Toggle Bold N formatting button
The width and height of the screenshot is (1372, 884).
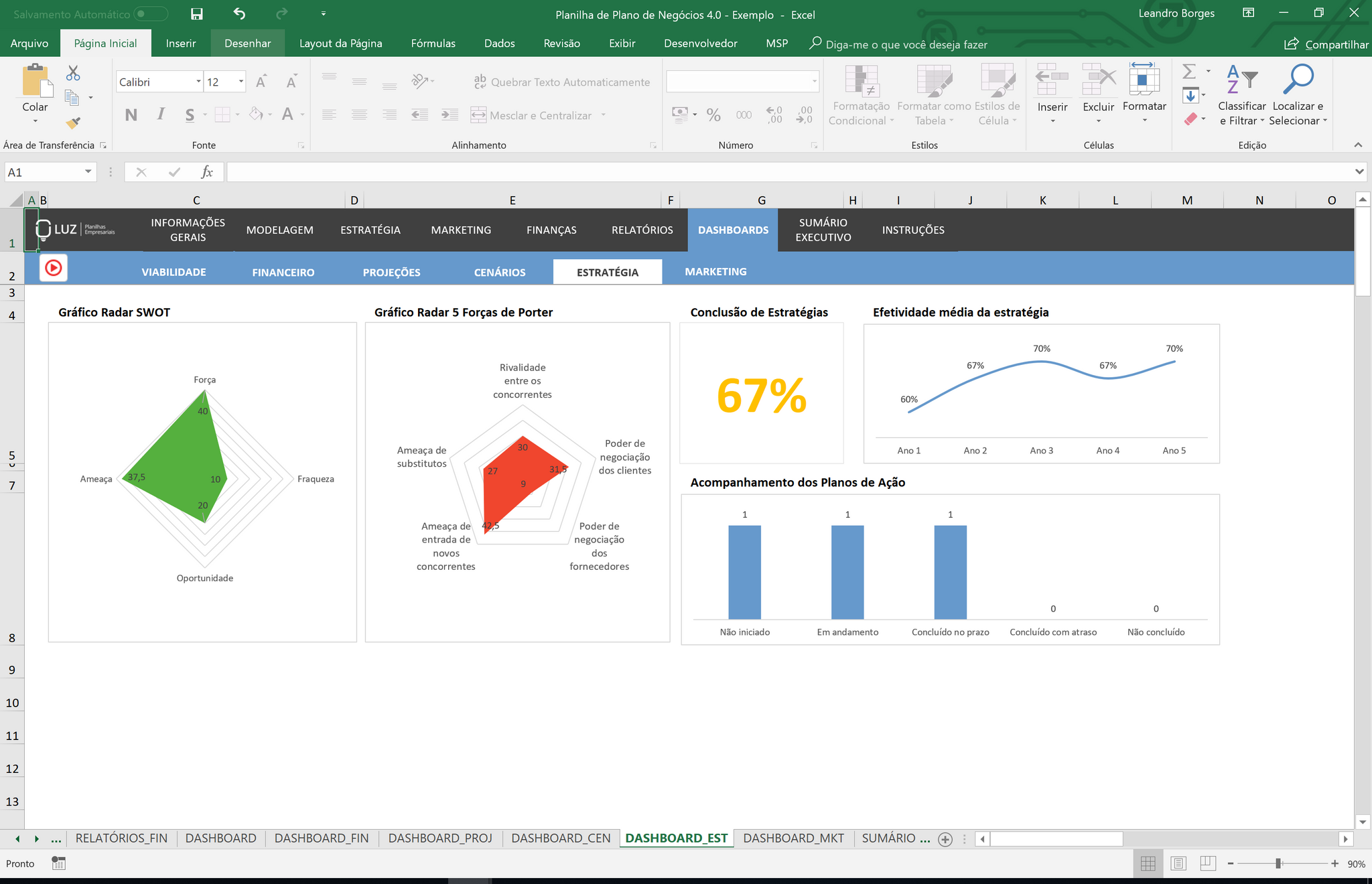pos(131,115)
